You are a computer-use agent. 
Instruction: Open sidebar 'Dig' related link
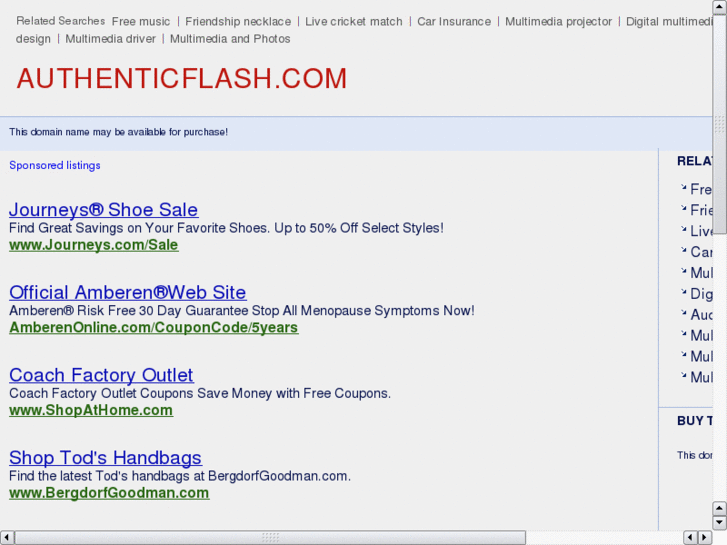(701, 294)
